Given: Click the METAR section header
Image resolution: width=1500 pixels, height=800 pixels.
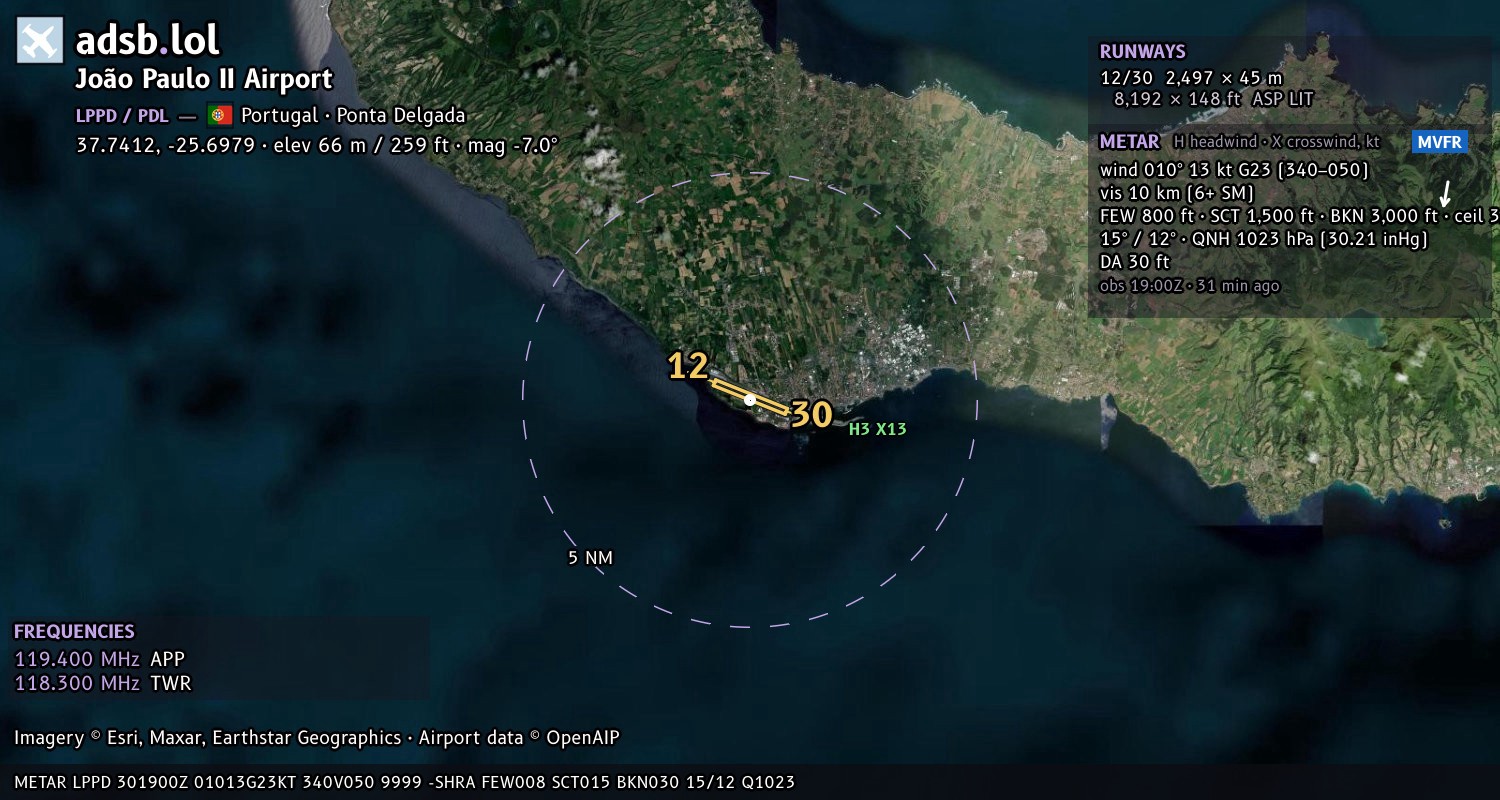Looking at the screenshot, I should pyautogui.click(x=1129, y=142).
